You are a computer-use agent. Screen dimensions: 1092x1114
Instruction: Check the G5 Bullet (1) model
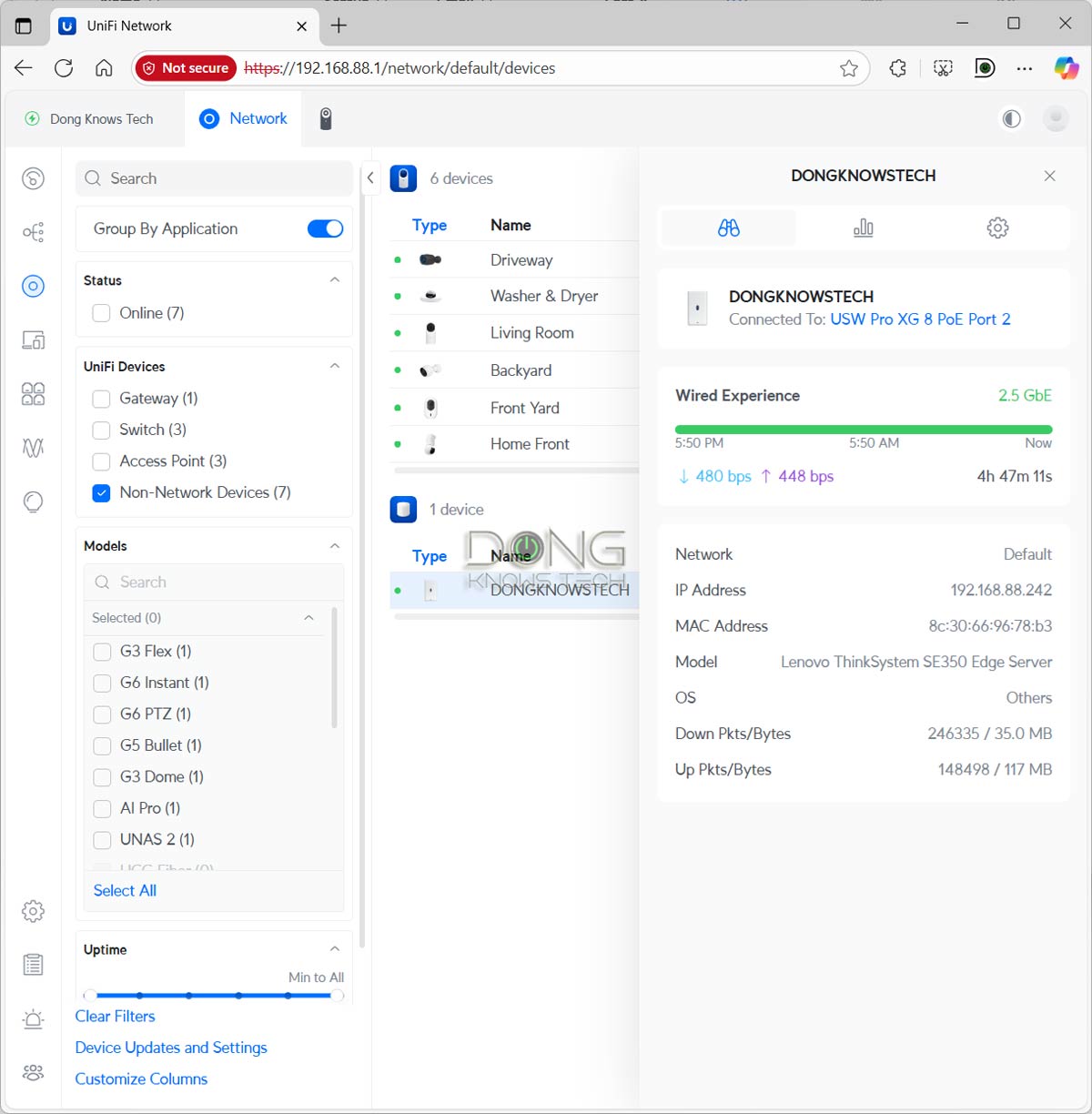[x=102, y=745]
